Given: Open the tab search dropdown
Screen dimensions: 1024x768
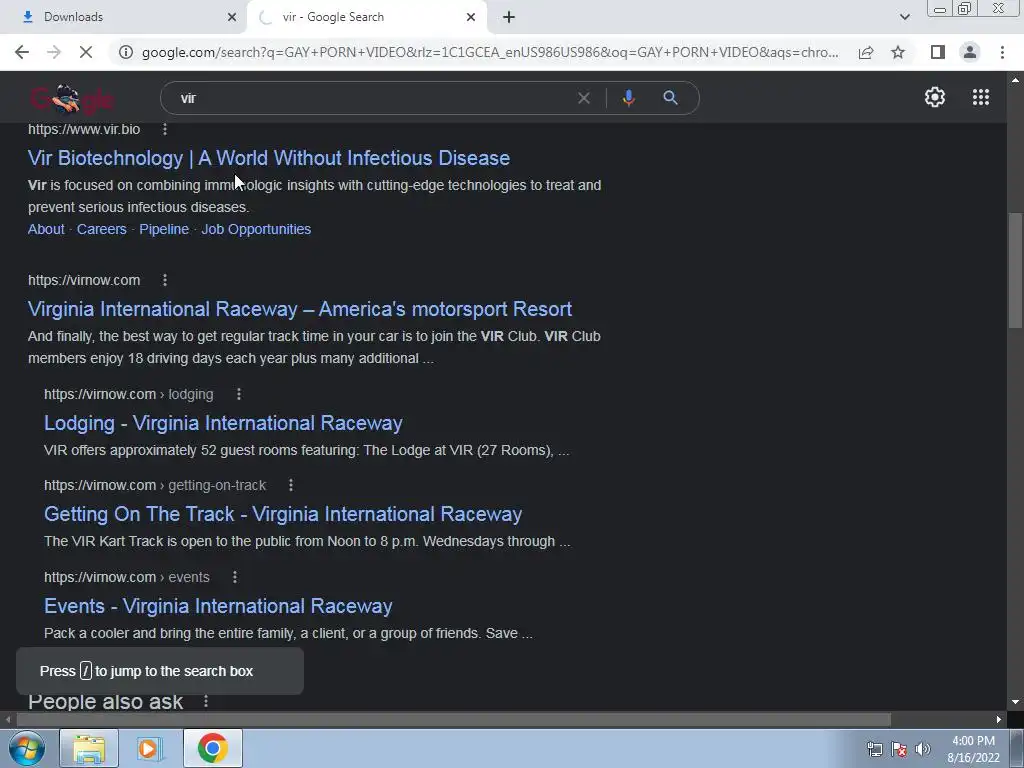Looking at the screenshot, I should point(904,17).
